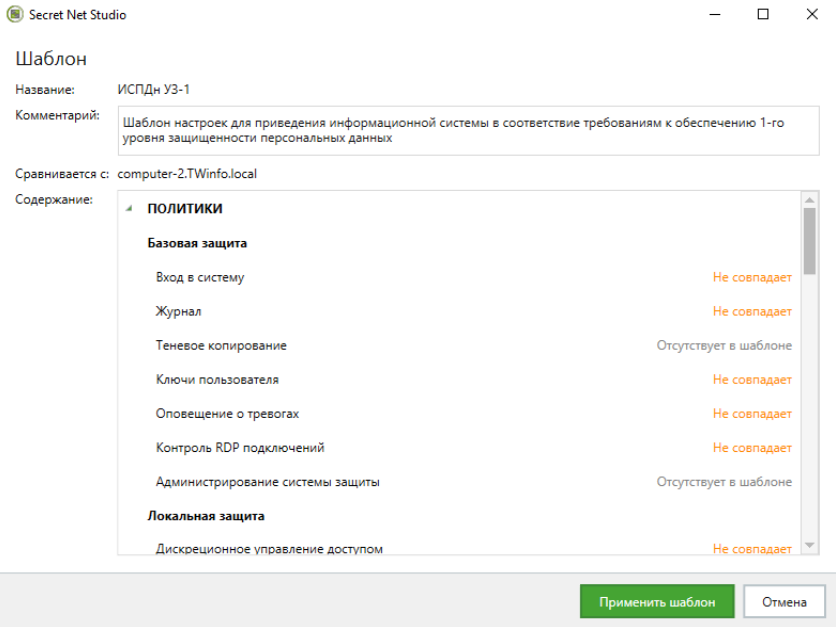836x627 pixels.
Task: Click the Отмена button
Action: click(784, 601)
